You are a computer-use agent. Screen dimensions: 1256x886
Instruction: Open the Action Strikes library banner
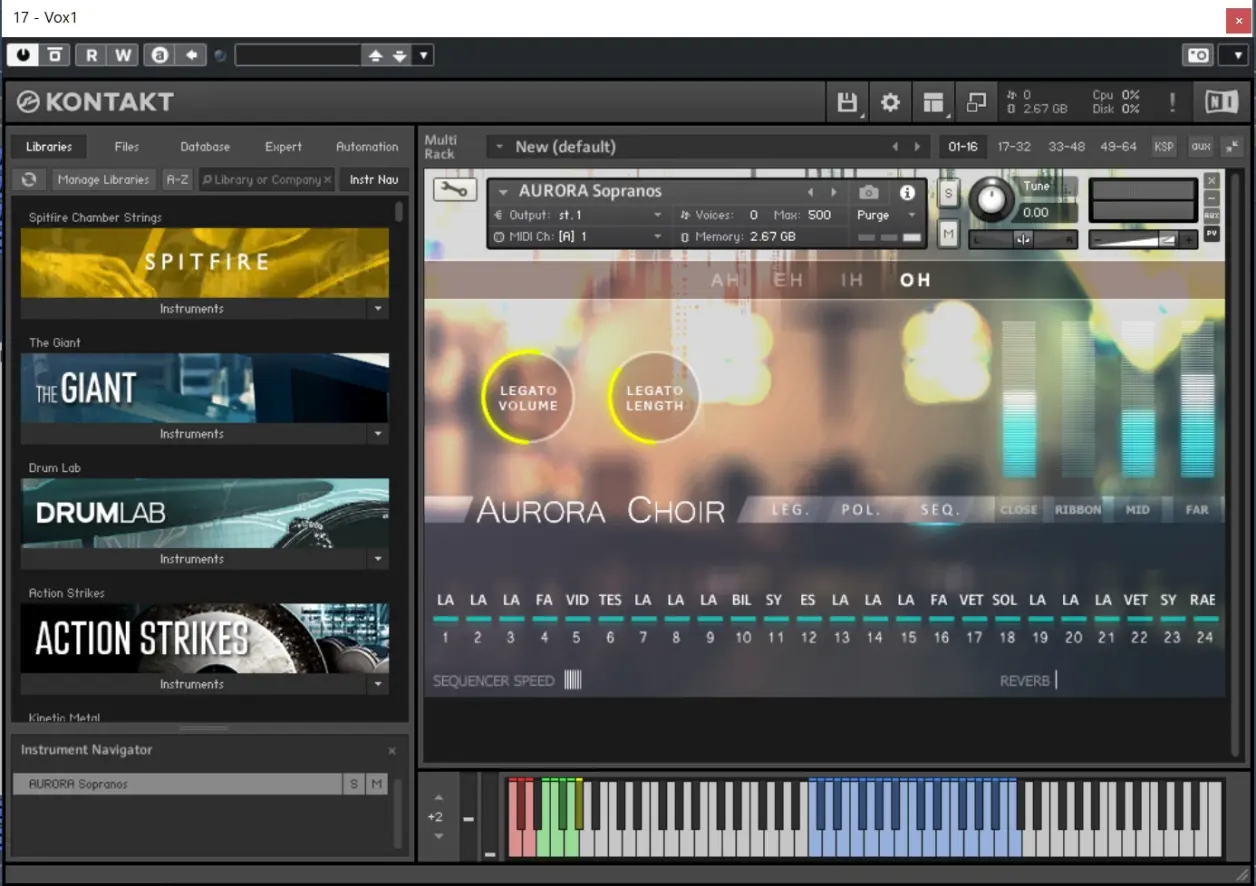click(x=205, y=638)
